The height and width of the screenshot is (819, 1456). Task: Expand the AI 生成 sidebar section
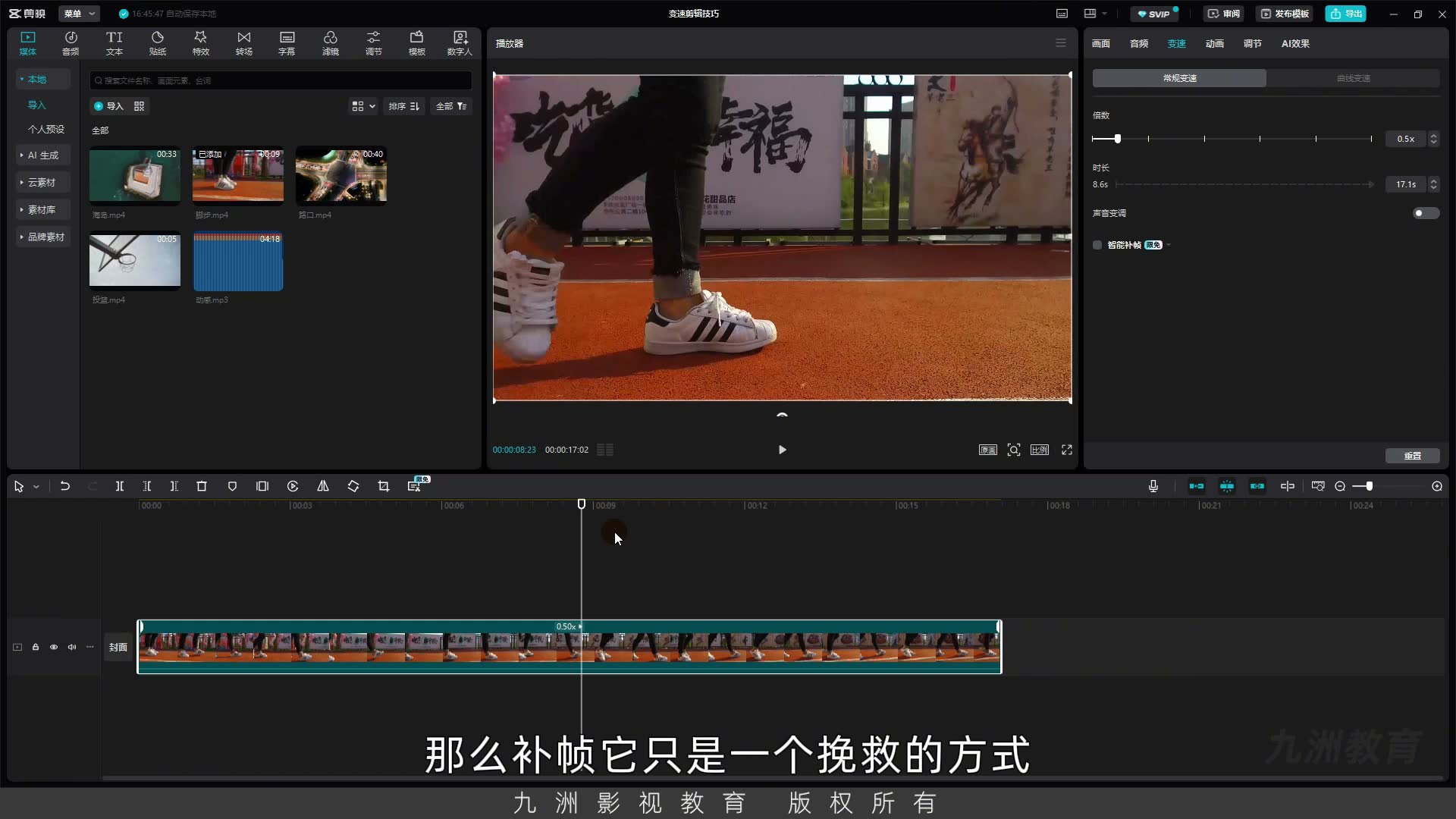click(43, 155)
